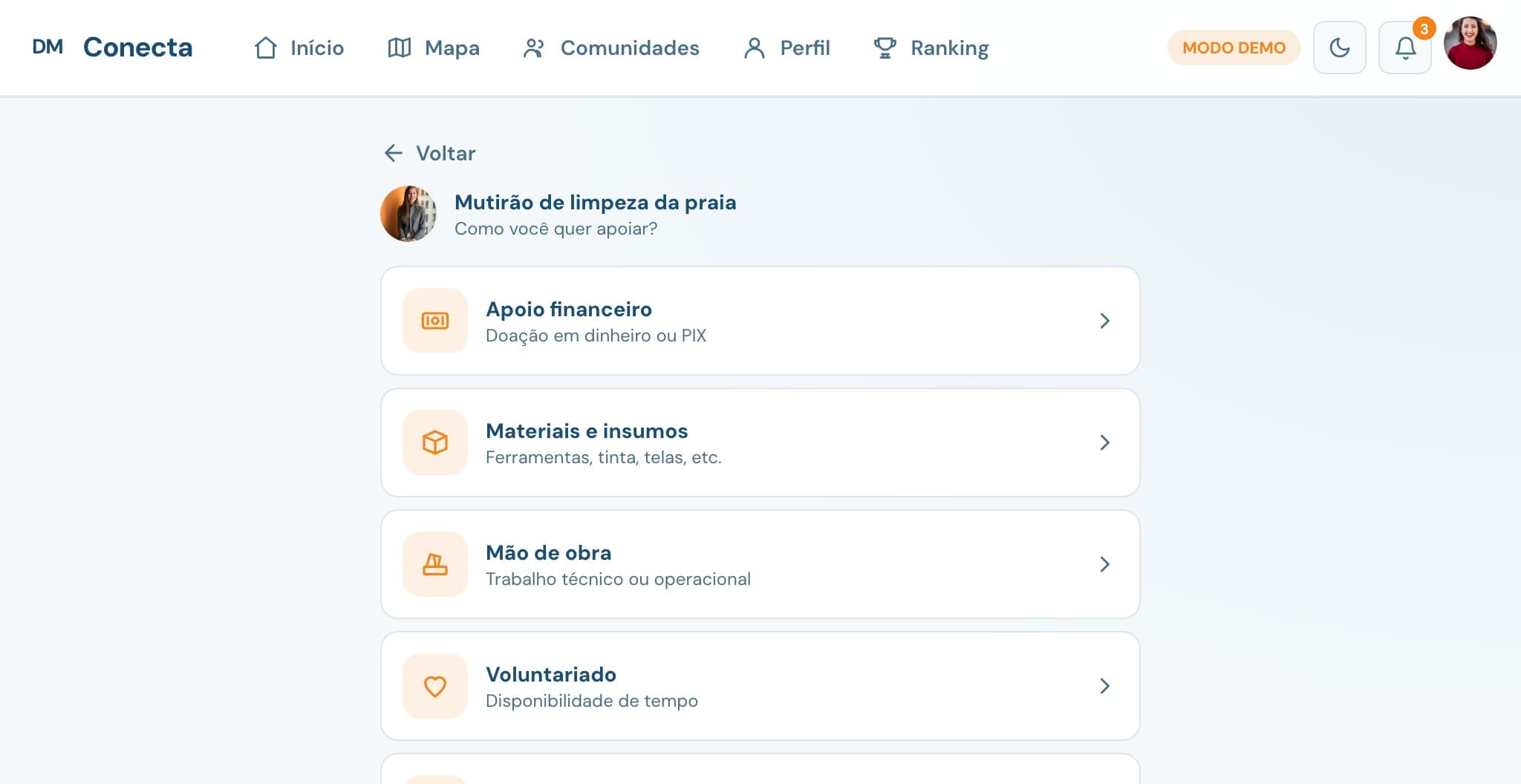Click the back arrow icon
Image resolution: width=1521 pixels, height=784 pixels.
tap(393, 153)
